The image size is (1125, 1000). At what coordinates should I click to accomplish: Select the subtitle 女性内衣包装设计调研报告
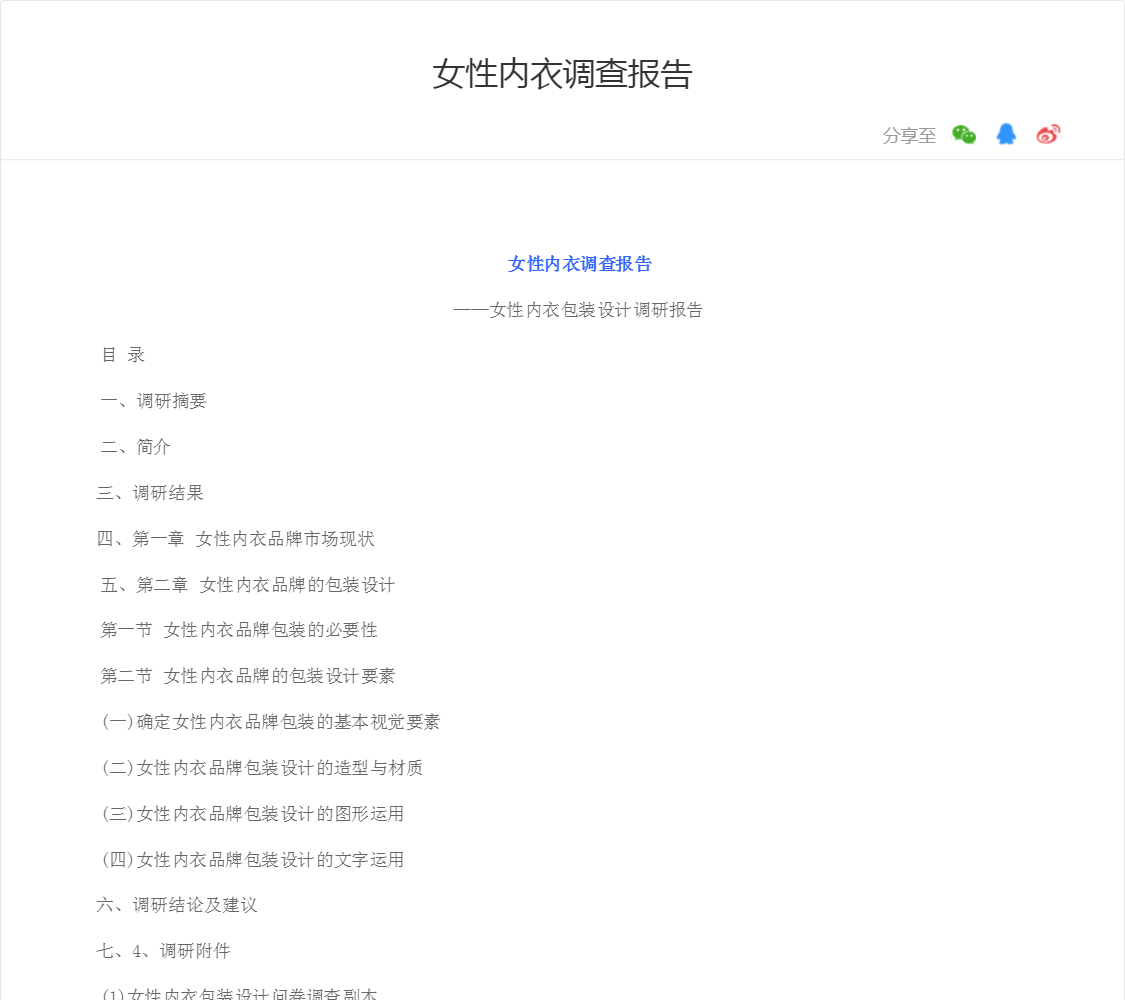point(578,310)
